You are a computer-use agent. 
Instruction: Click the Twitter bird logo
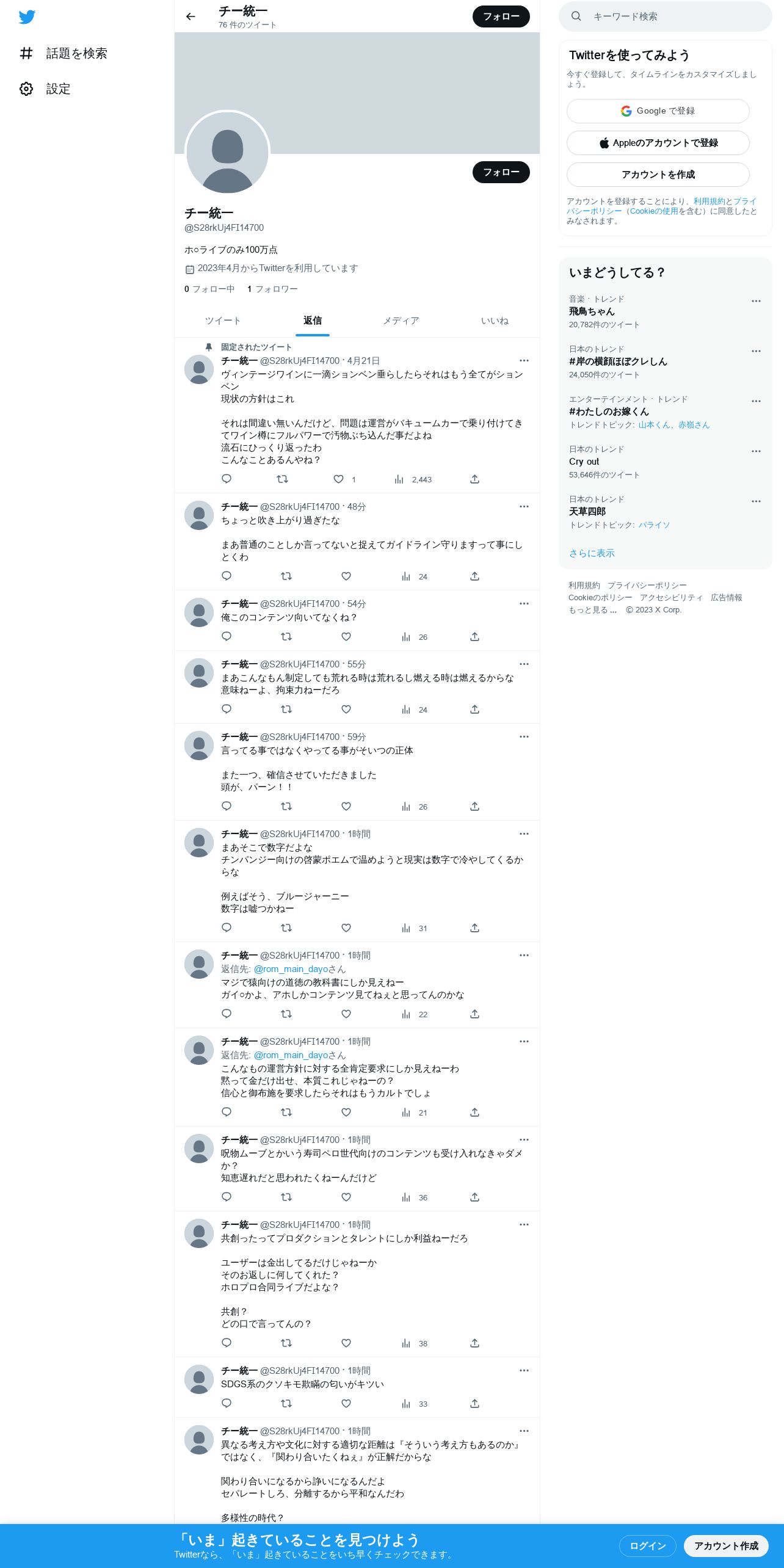27,17
